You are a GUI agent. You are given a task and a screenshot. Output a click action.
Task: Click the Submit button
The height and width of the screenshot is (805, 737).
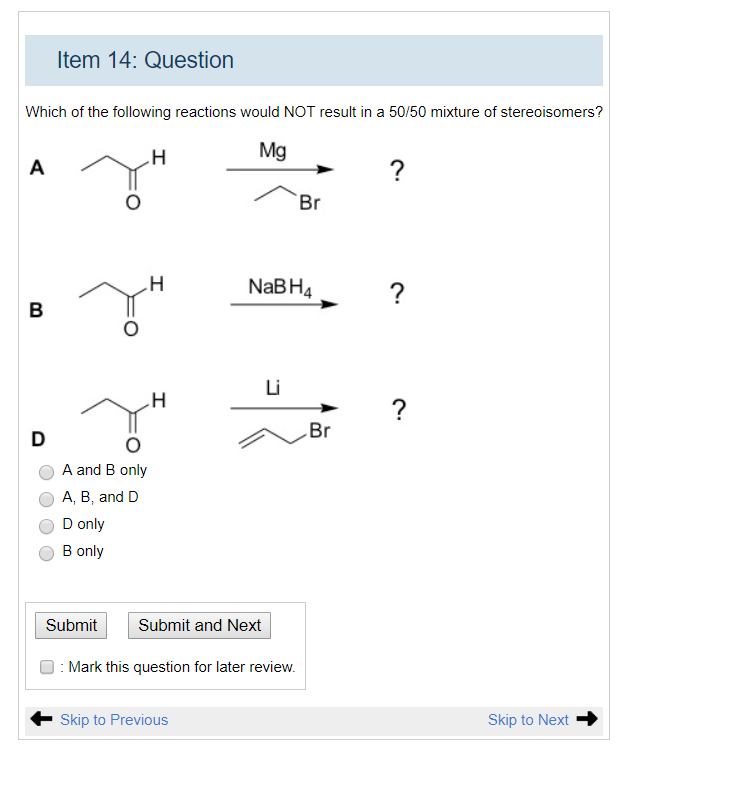point(70,625)
